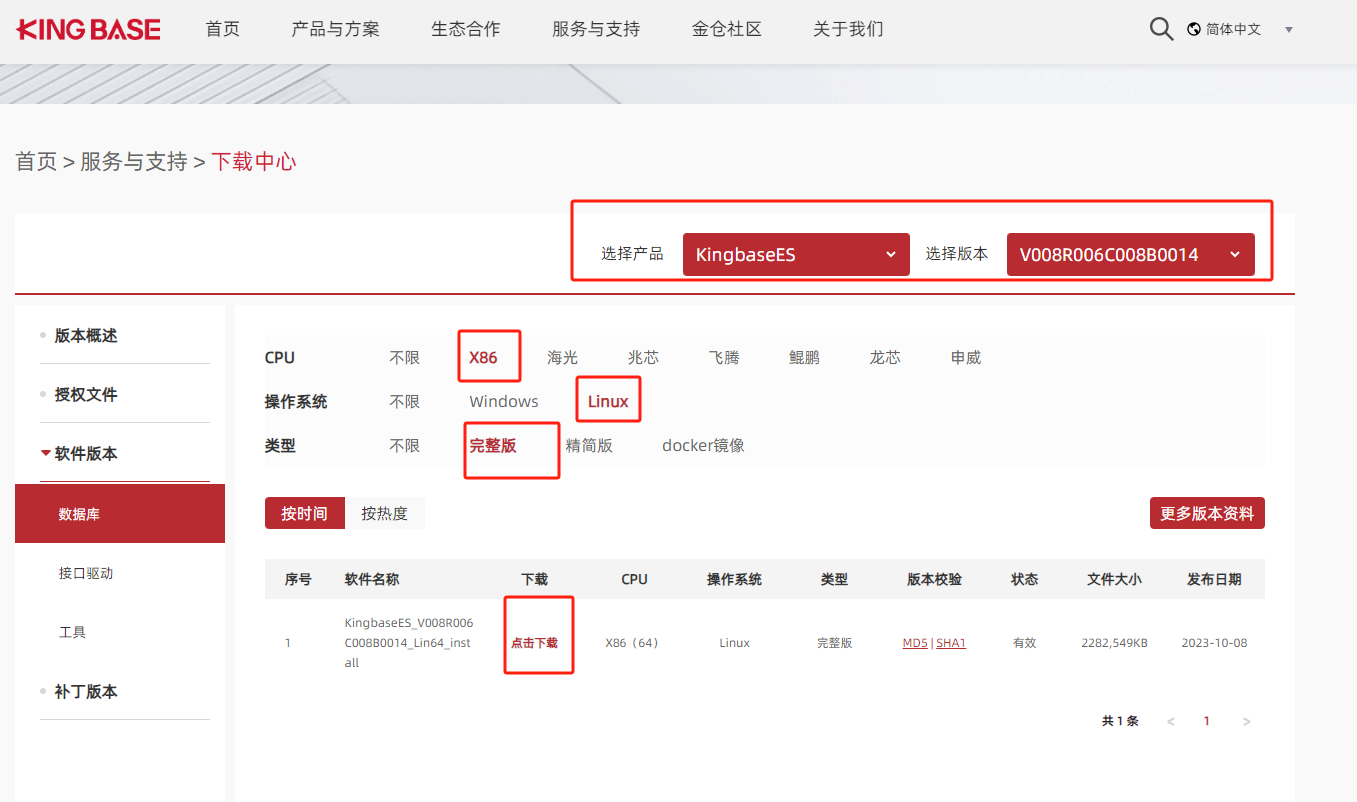
Task: Click 下载中心 in breadcrumb
Action: click(x=254, y=161)
